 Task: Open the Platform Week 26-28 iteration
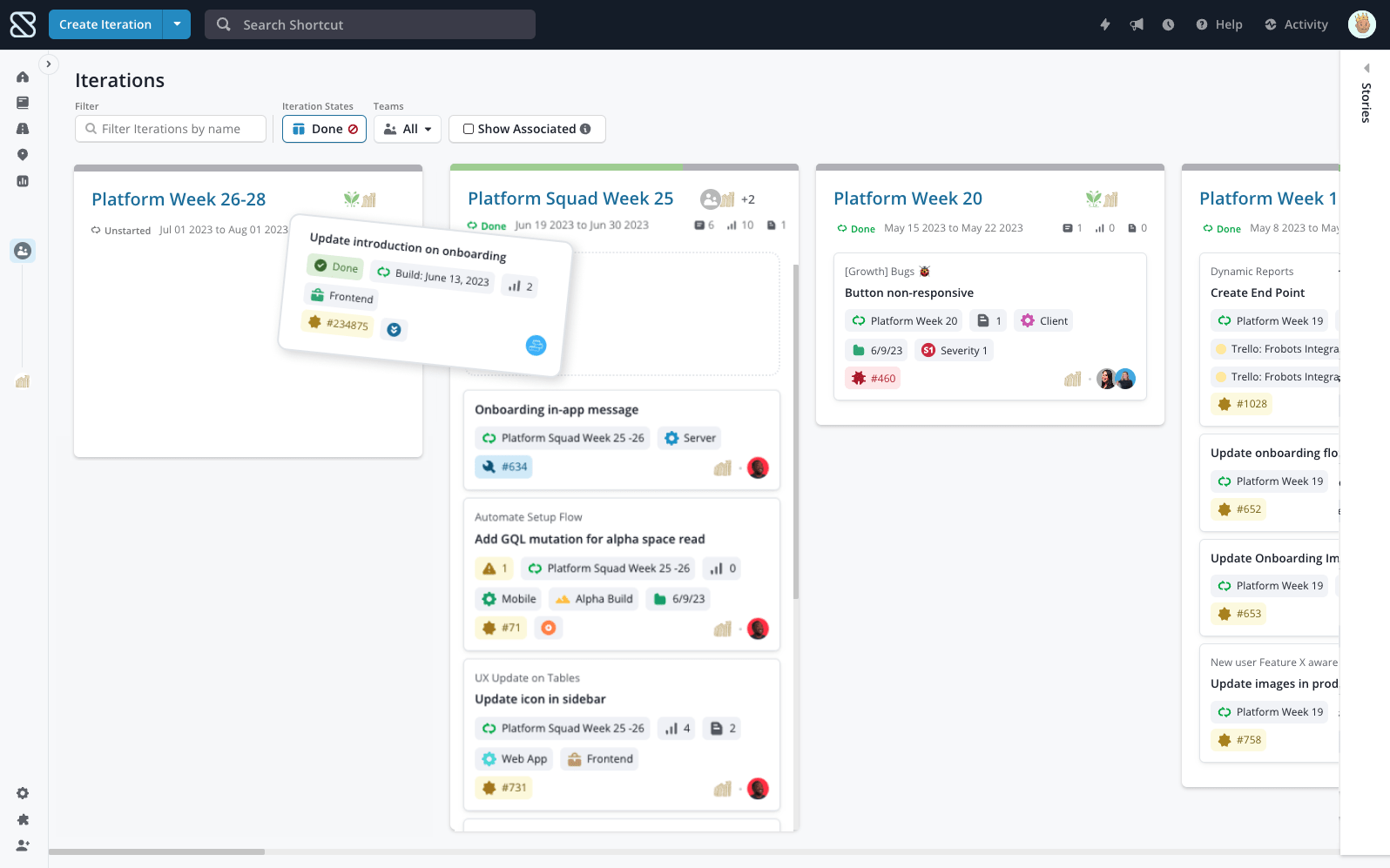[x=179, y=199]
